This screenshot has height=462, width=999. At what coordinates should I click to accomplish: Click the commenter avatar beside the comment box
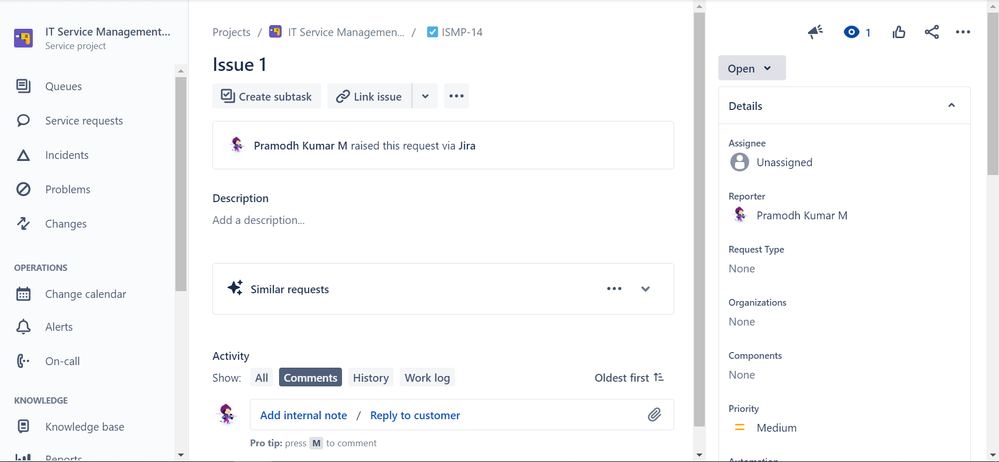click(x=227, y=415)
